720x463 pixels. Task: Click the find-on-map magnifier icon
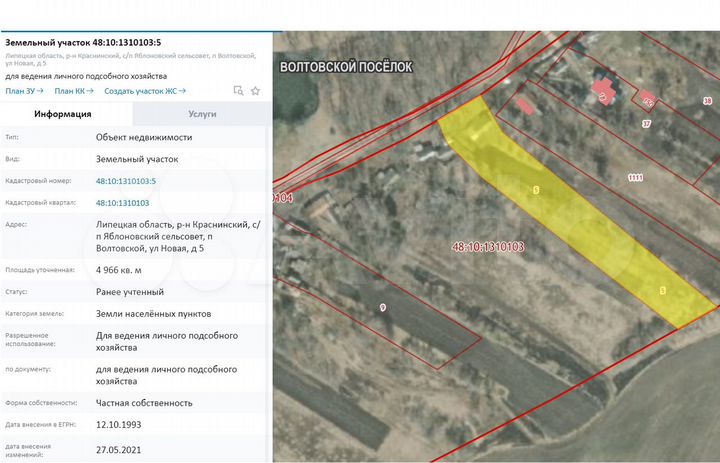(238, 90)
